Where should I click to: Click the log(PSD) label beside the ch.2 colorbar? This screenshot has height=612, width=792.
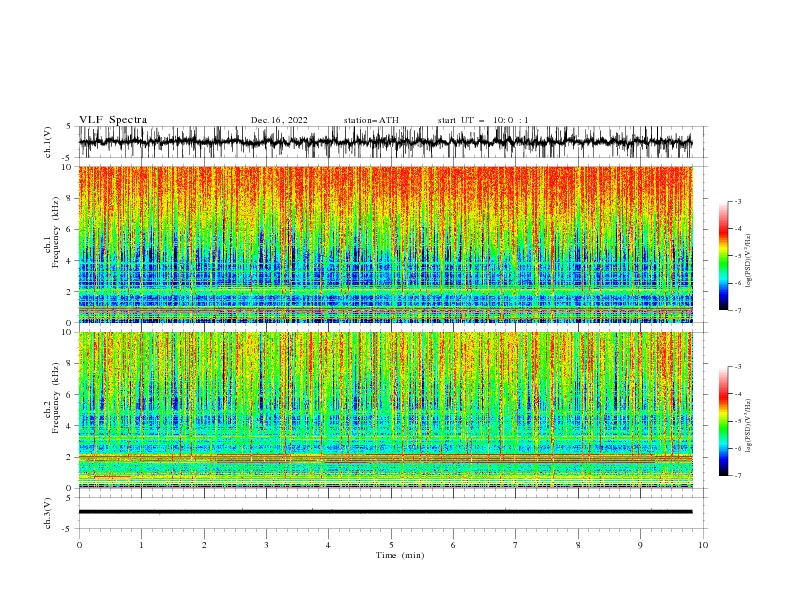tap(749, 425)
